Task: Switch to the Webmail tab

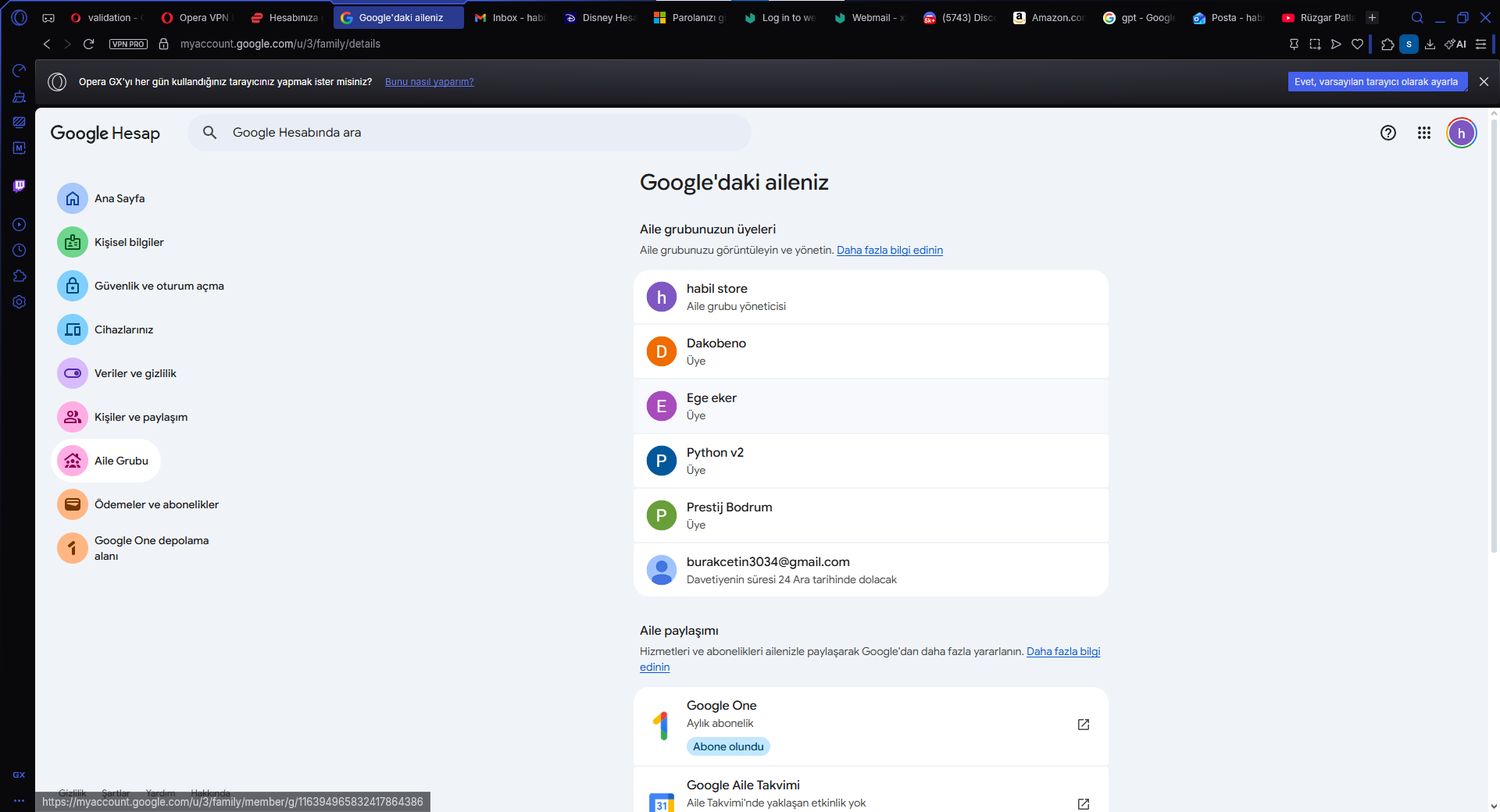Action: [870, 17]
